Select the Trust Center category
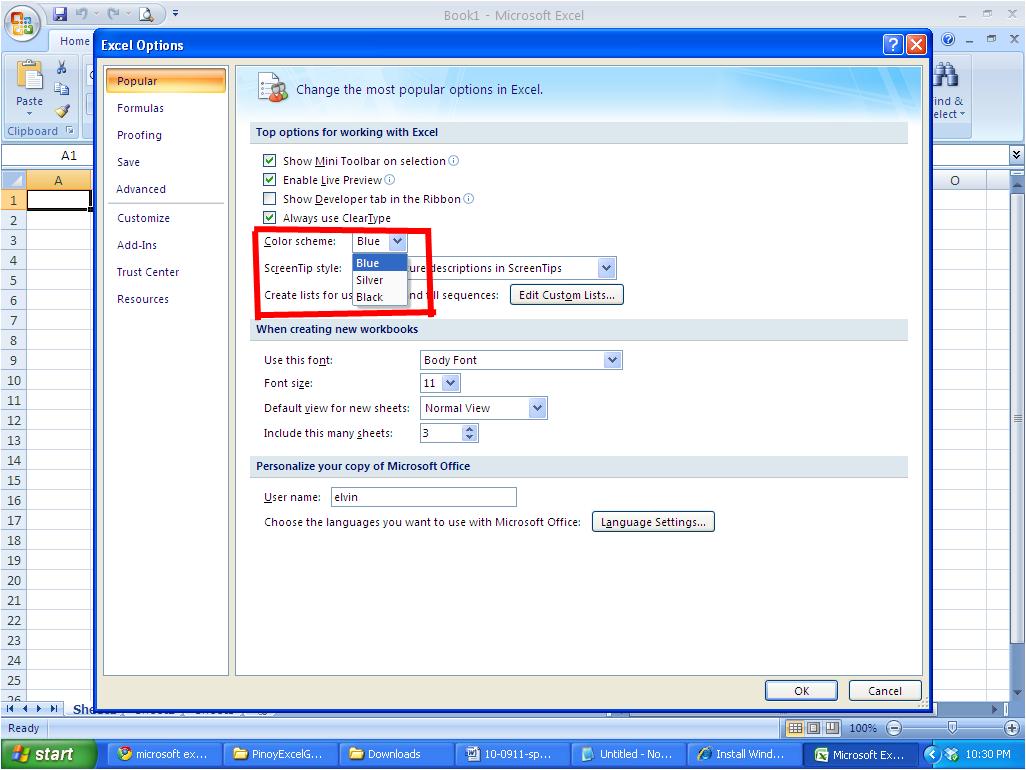Viewport: 1026px width, 770px height. pos(147,271)
